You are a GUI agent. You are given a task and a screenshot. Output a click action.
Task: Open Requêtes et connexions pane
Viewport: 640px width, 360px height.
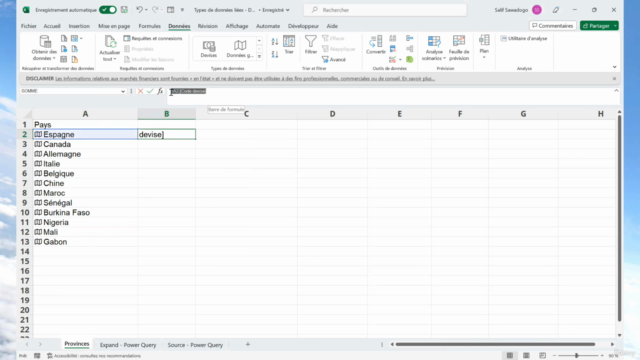[153, 38]
